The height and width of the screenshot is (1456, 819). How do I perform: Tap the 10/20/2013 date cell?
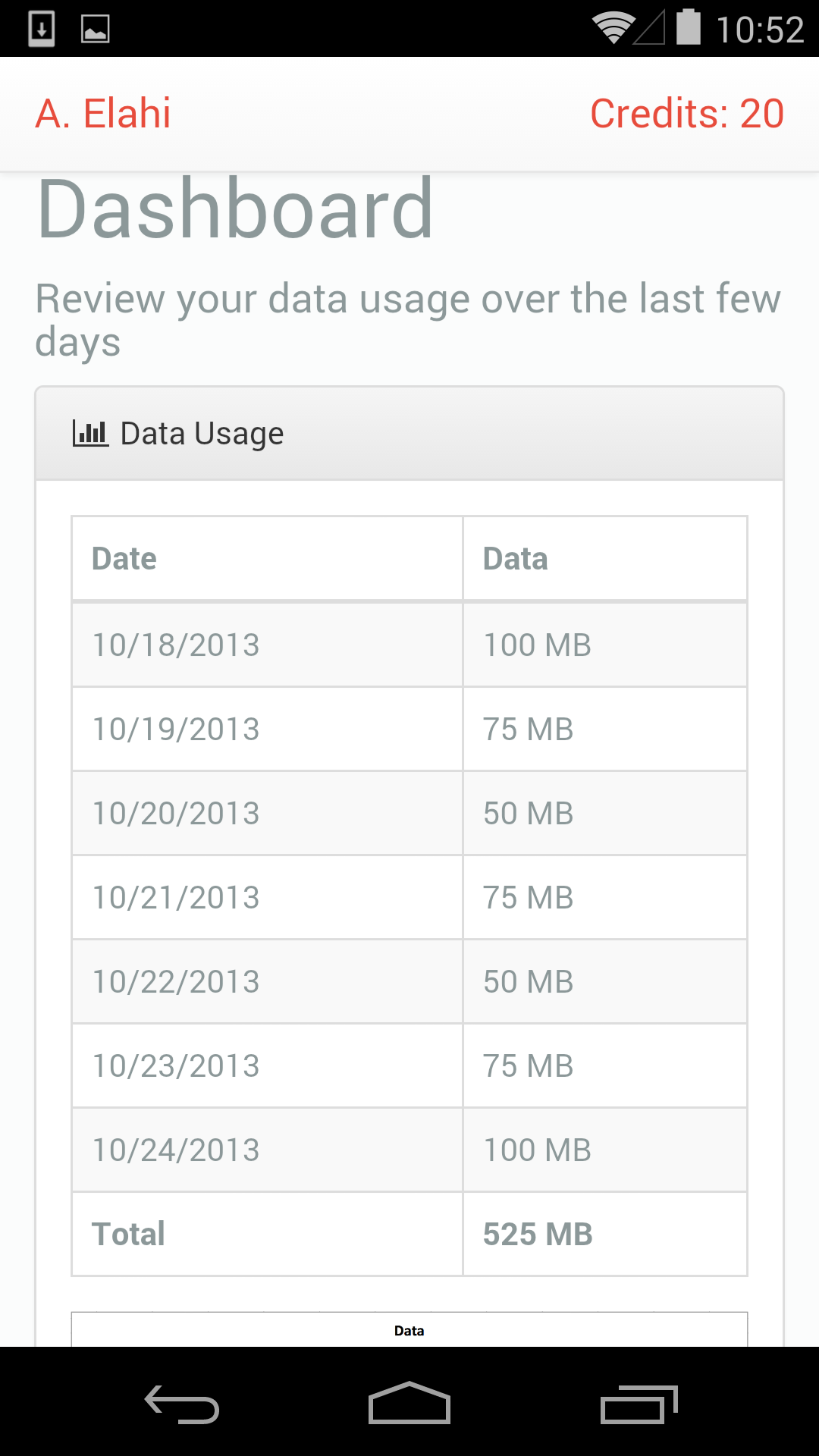[176, 814]
